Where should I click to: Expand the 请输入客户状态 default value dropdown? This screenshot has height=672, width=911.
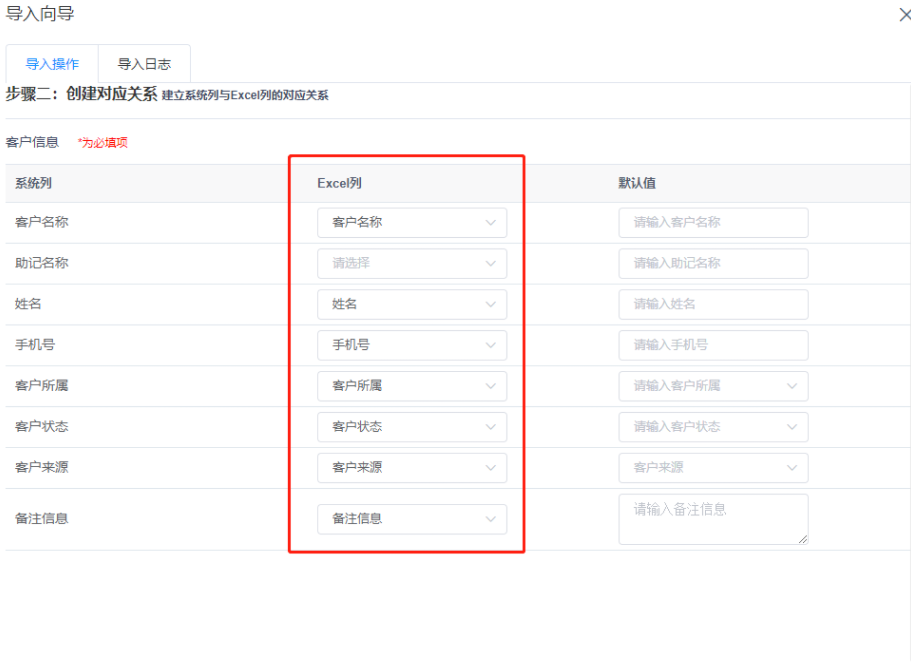click(x=713, y=426)
